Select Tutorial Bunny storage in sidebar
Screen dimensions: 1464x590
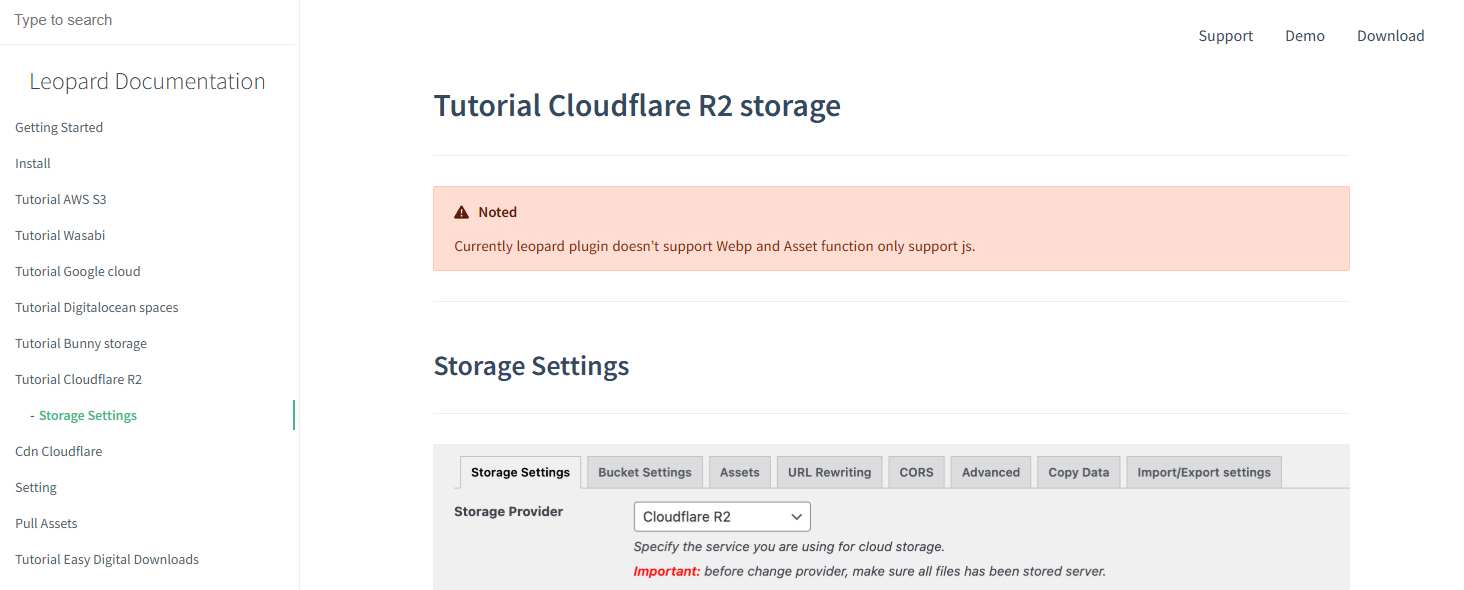81,344
